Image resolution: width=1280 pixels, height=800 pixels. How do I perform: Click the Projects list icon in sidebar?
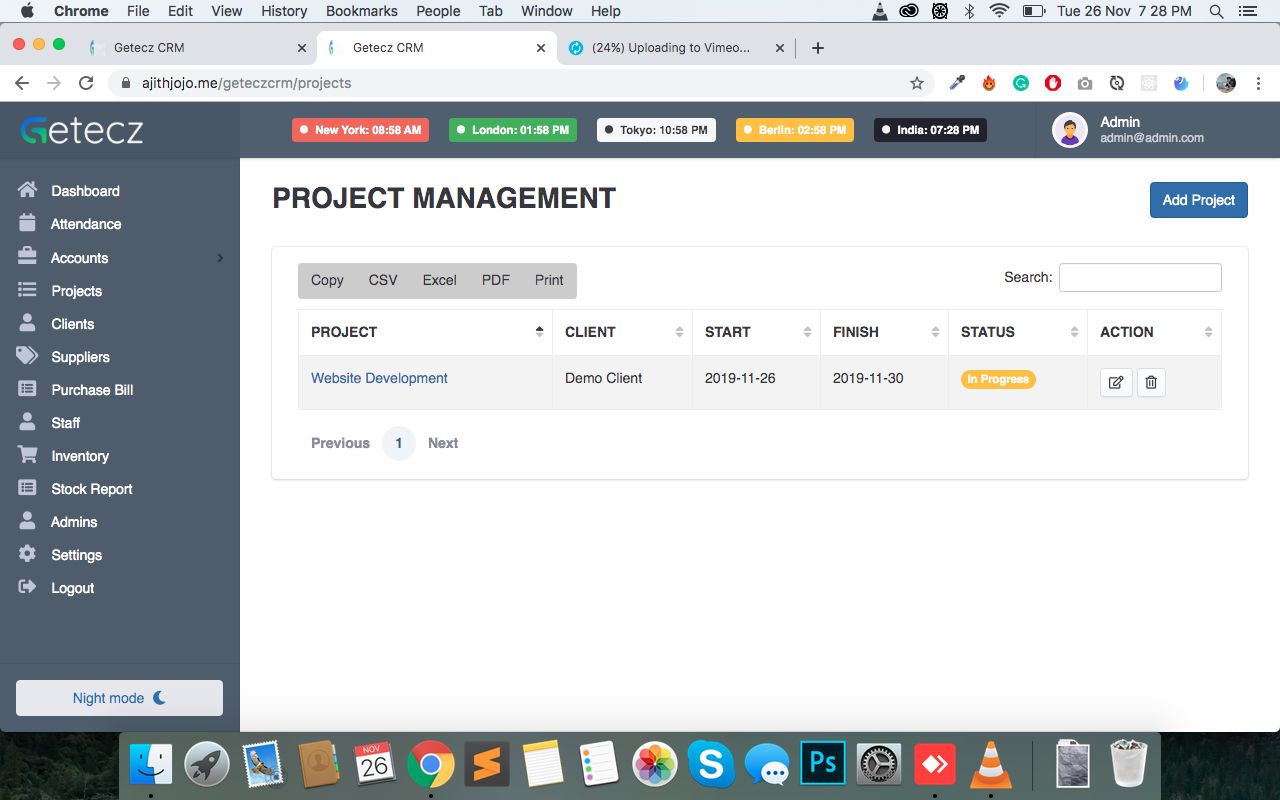28,290
